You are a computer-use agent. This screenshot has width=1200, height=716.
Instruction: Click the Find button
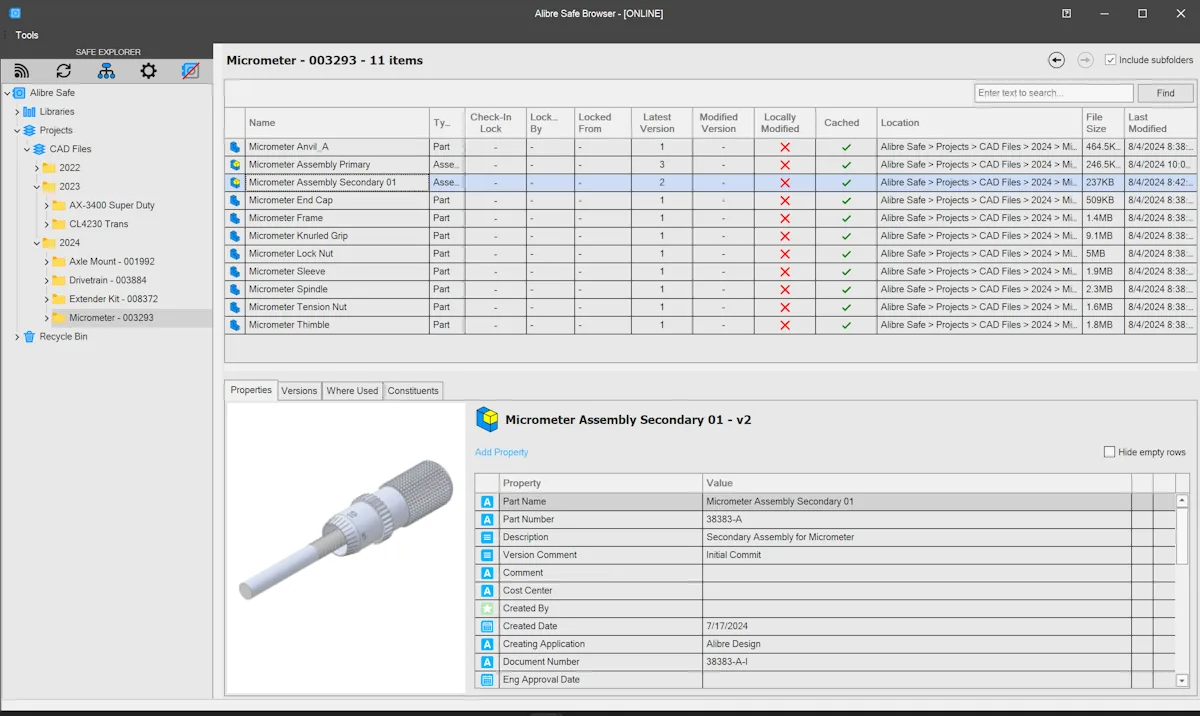pyautogui.click(x=1166, y=93)
